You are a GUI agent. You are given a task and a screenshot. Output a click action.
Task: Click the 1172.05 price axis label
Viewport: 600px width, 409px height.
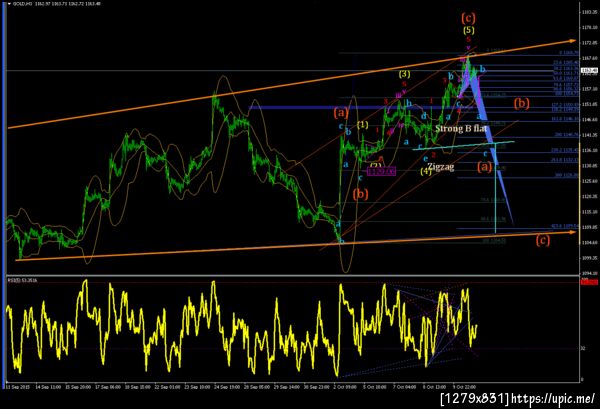tap(589, 43)
